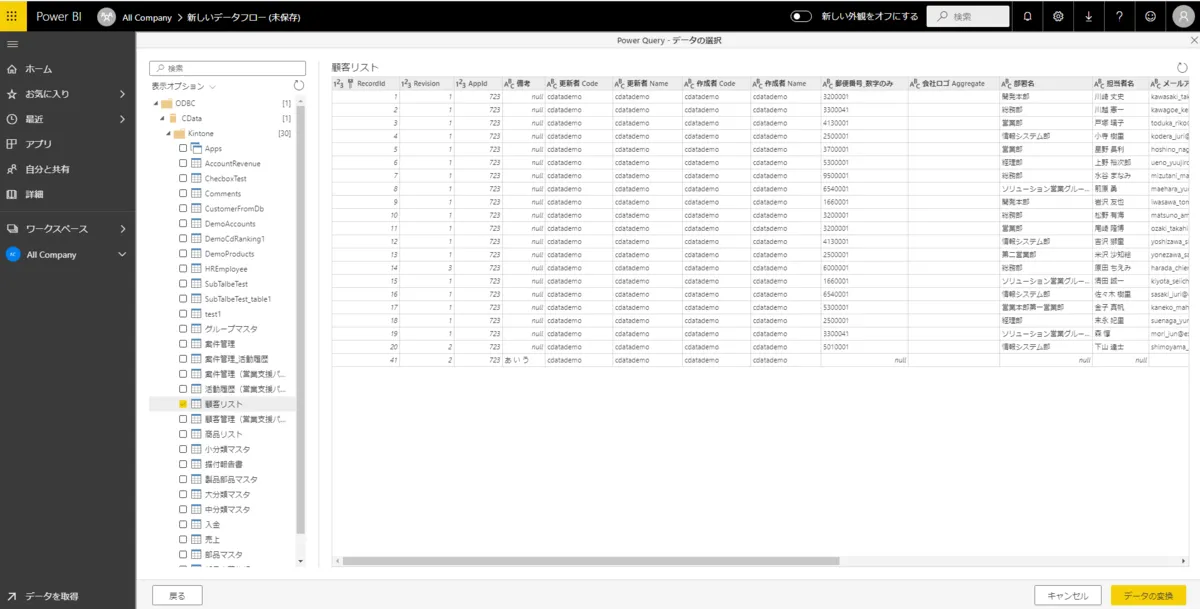This screenshot has width=1200, height=609.
Task: Click the データの変換 button
Action: click(1147, 594)
